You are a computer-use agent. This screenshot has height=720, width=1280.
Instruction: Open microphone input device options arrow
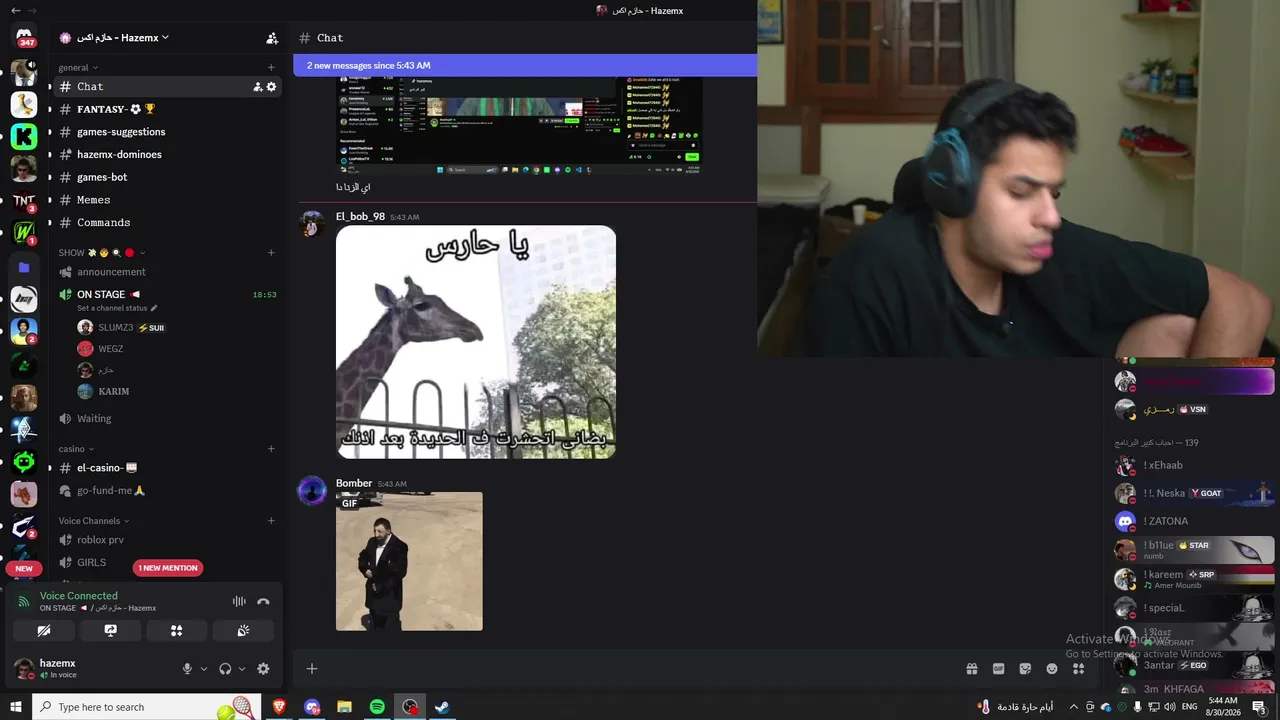pos(204,669)
